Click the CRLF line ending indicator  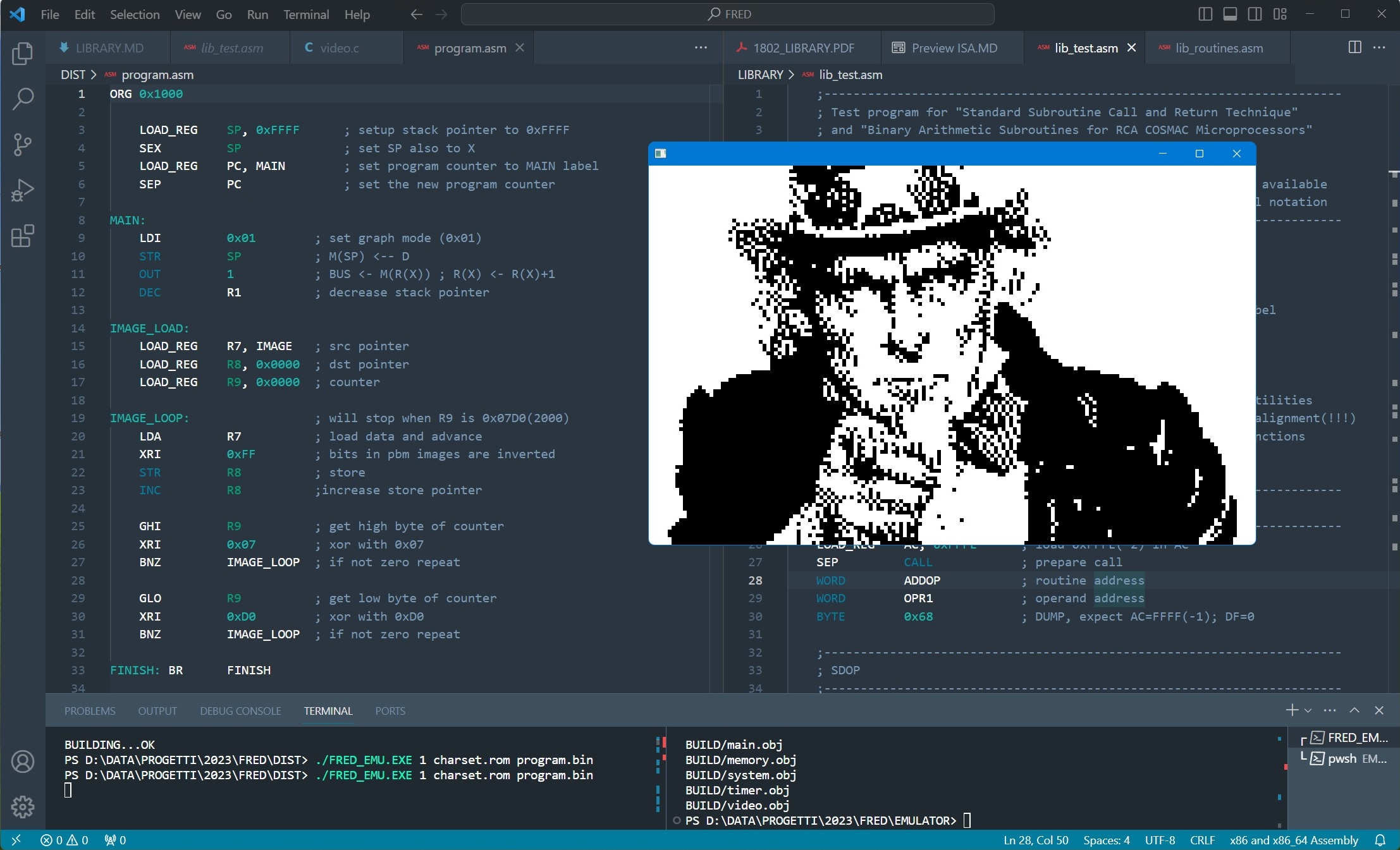pos(1202,840)
